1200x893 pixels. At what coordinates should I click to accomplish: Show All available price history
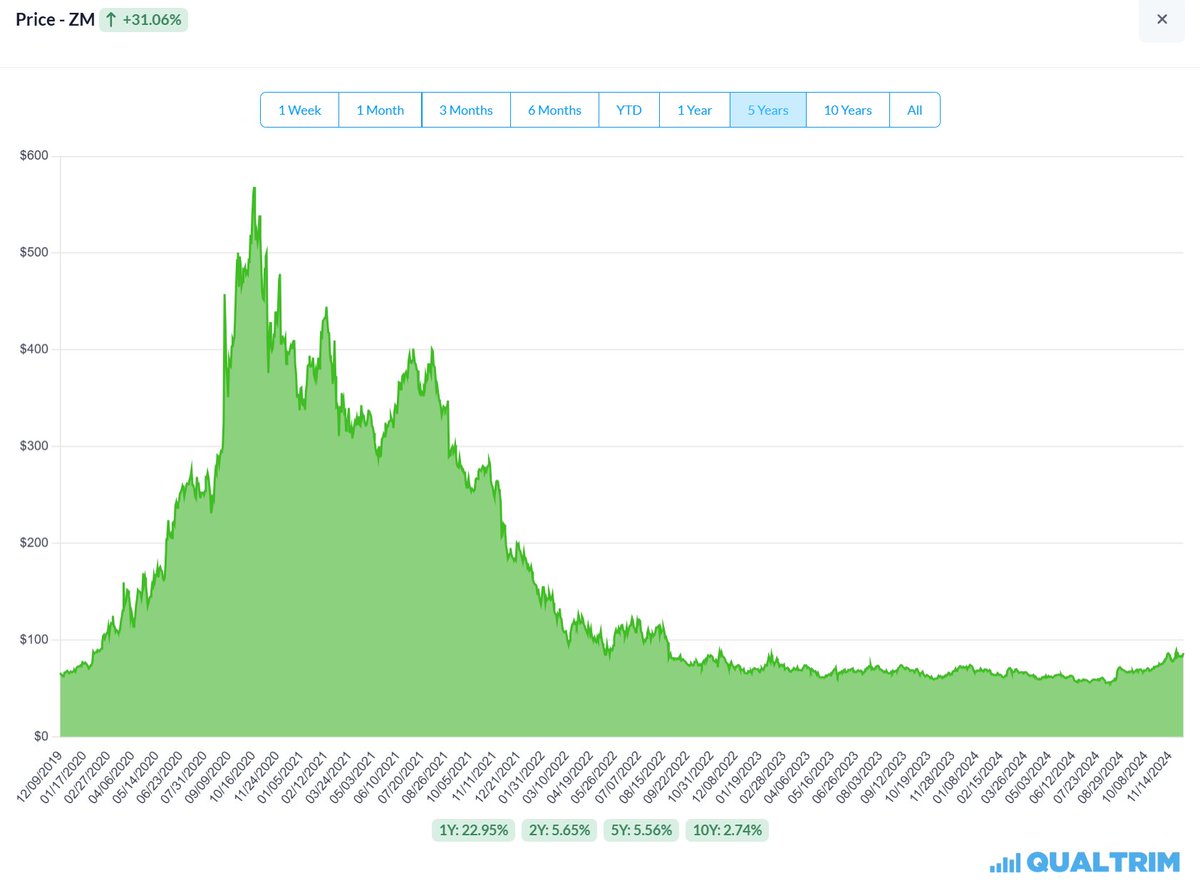tap(915, 110)
